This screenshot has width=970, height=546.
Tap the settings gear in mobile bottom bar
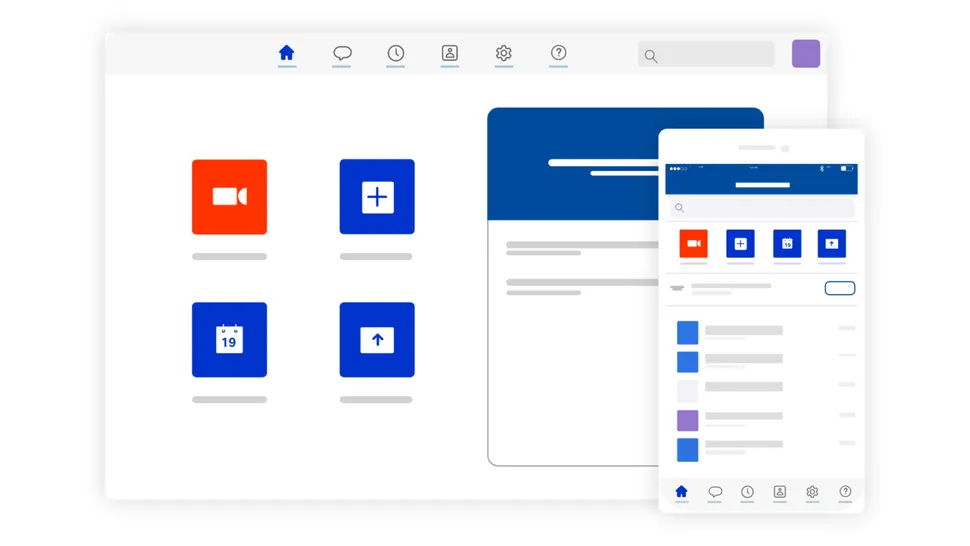(812, 492)
